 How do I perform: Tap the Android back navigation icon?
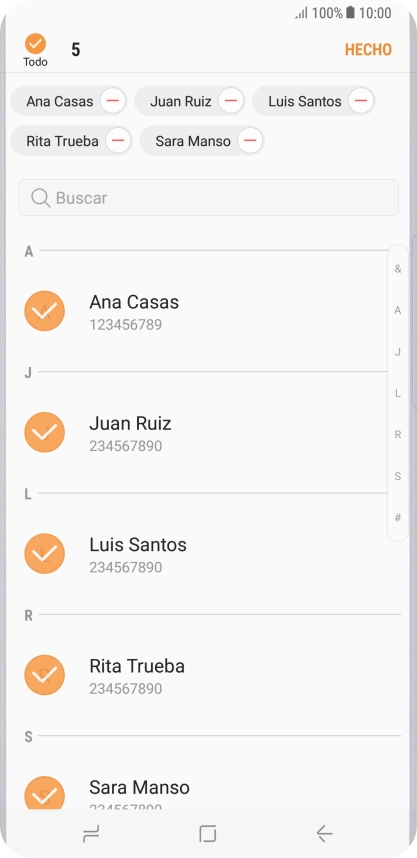click(325, 833)
